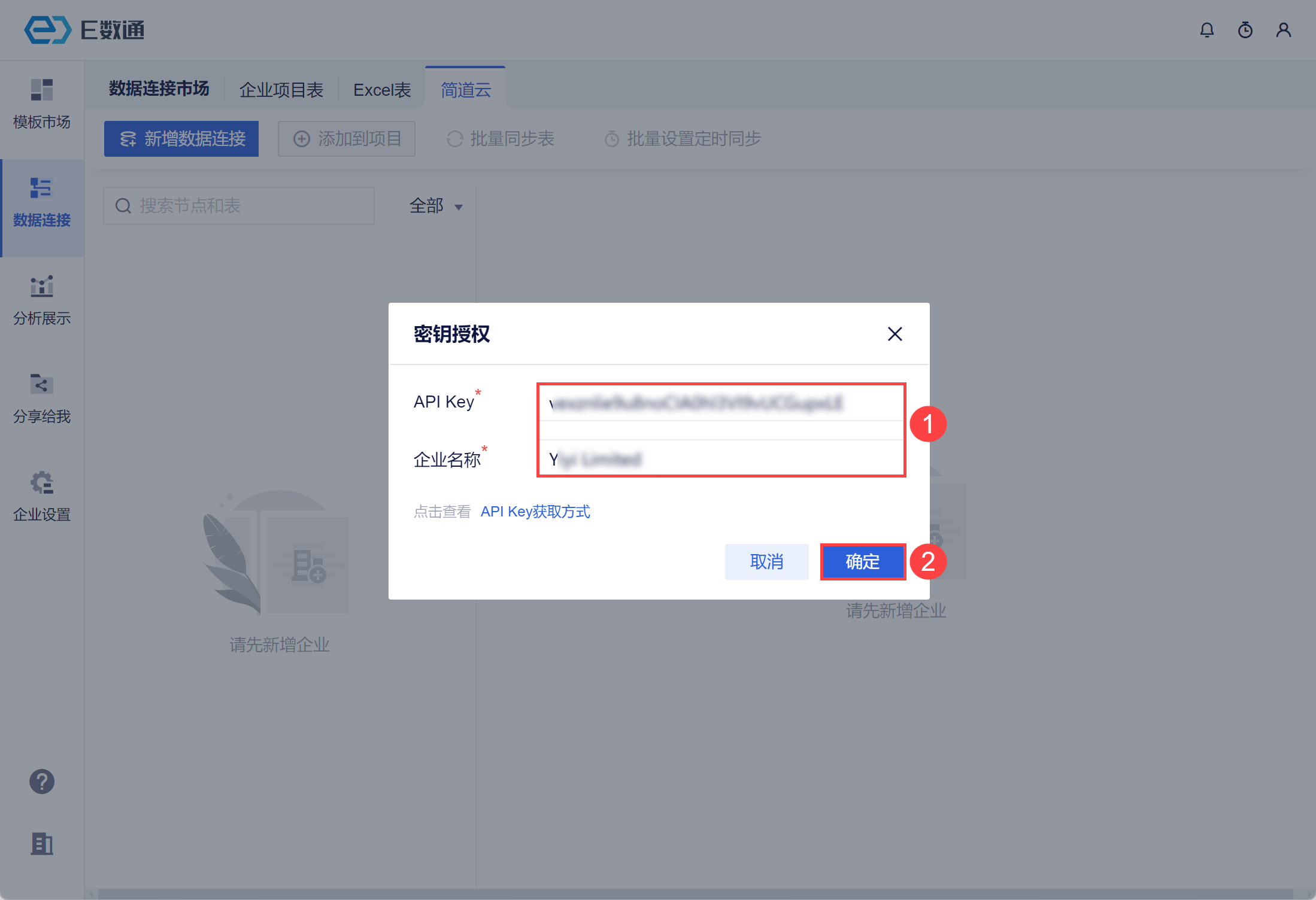Click the API Key input field
This screenshot has height=900, width=1316.
point(721,403)
